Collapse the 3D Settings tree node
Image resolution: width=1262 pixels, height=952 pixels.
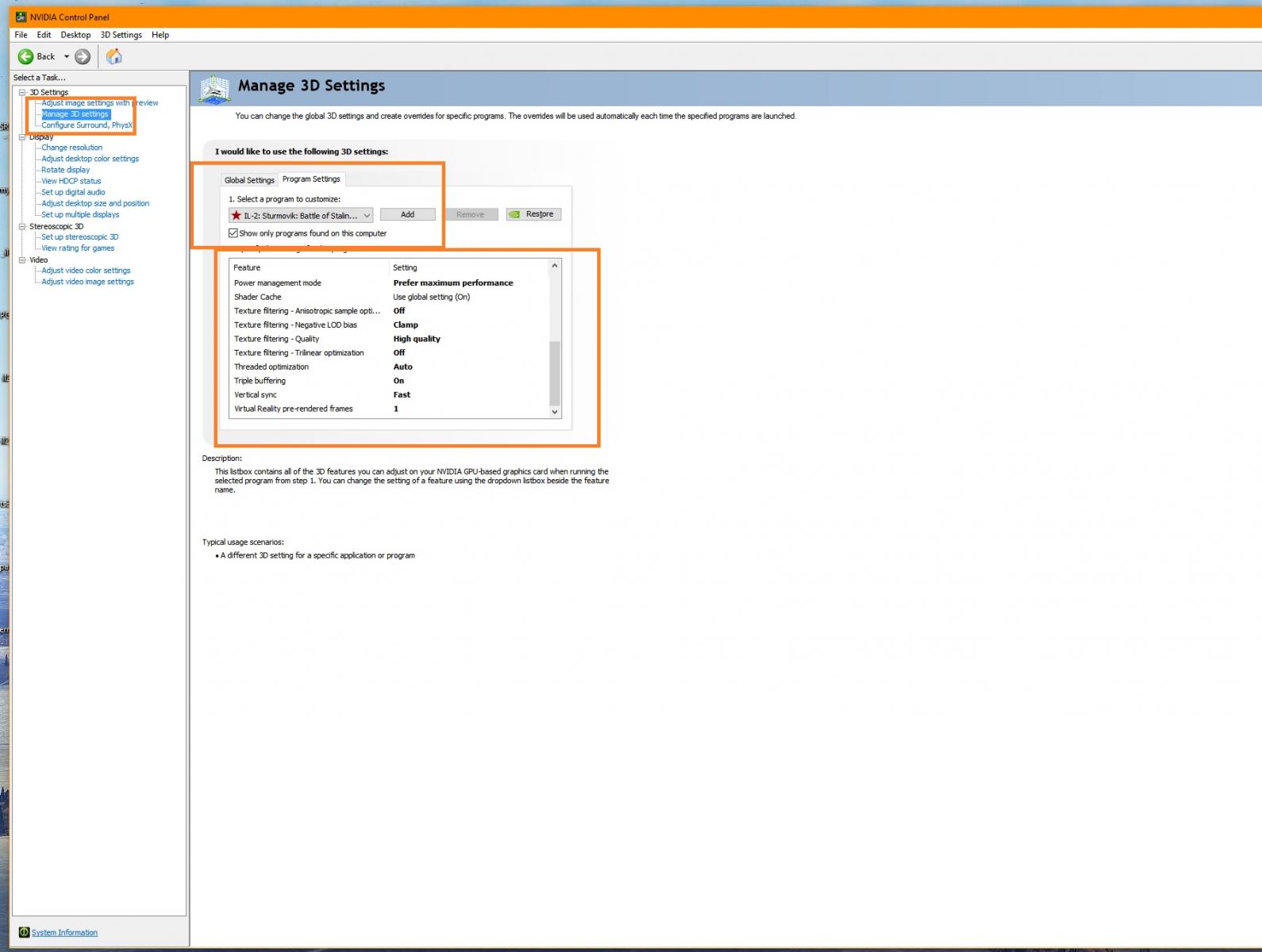click(22, 92)
